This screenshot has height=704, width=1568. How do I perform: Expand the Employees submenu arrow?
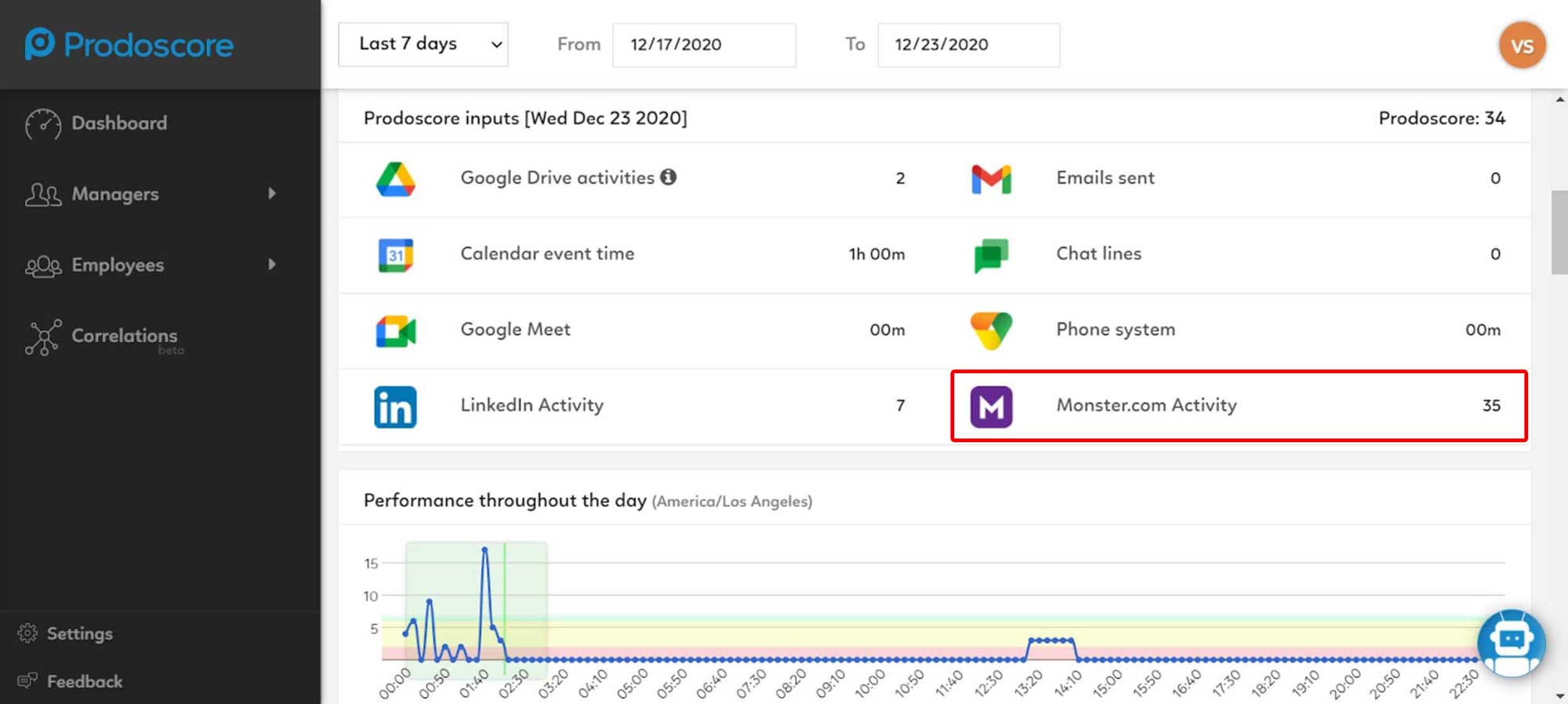[x=272, y=264]
